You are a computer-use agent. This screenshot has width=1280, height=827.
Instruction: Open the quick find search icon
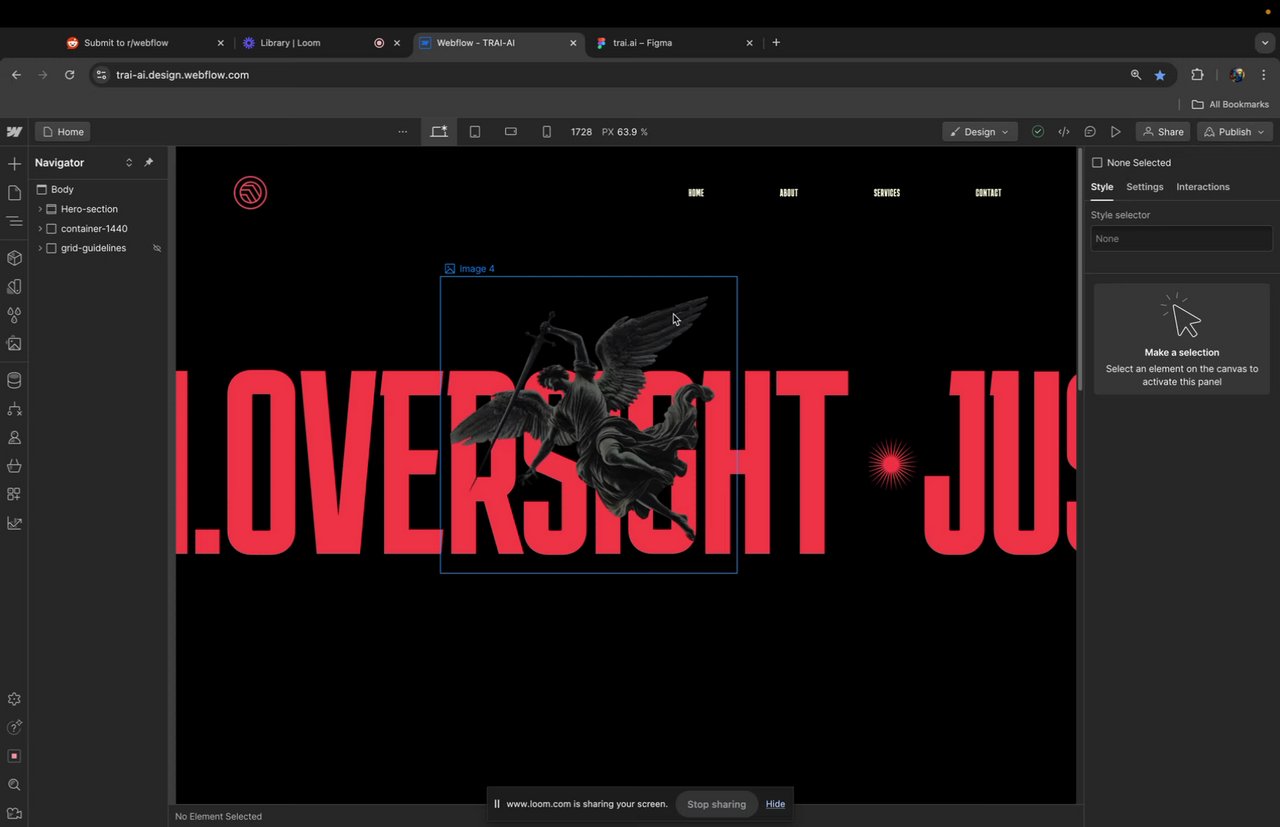coord(14,785)
